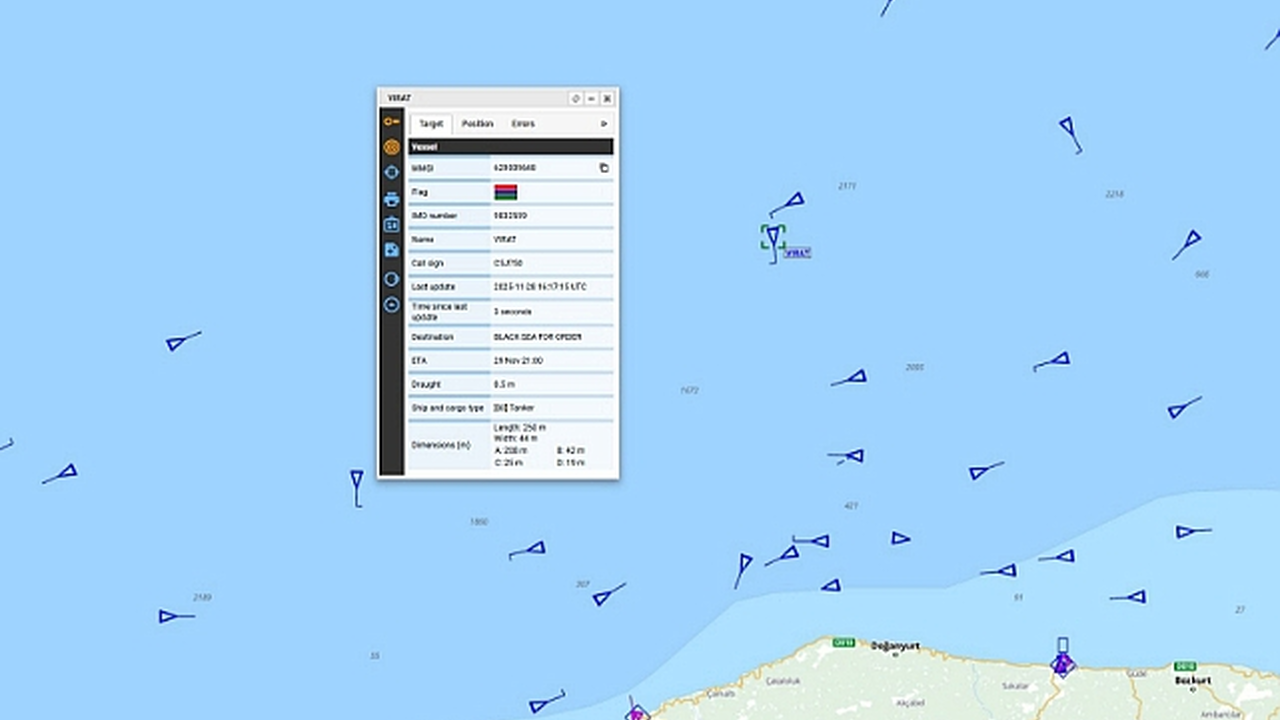Click the save file icon
1280x720 pixels.
tap(391, 250)
